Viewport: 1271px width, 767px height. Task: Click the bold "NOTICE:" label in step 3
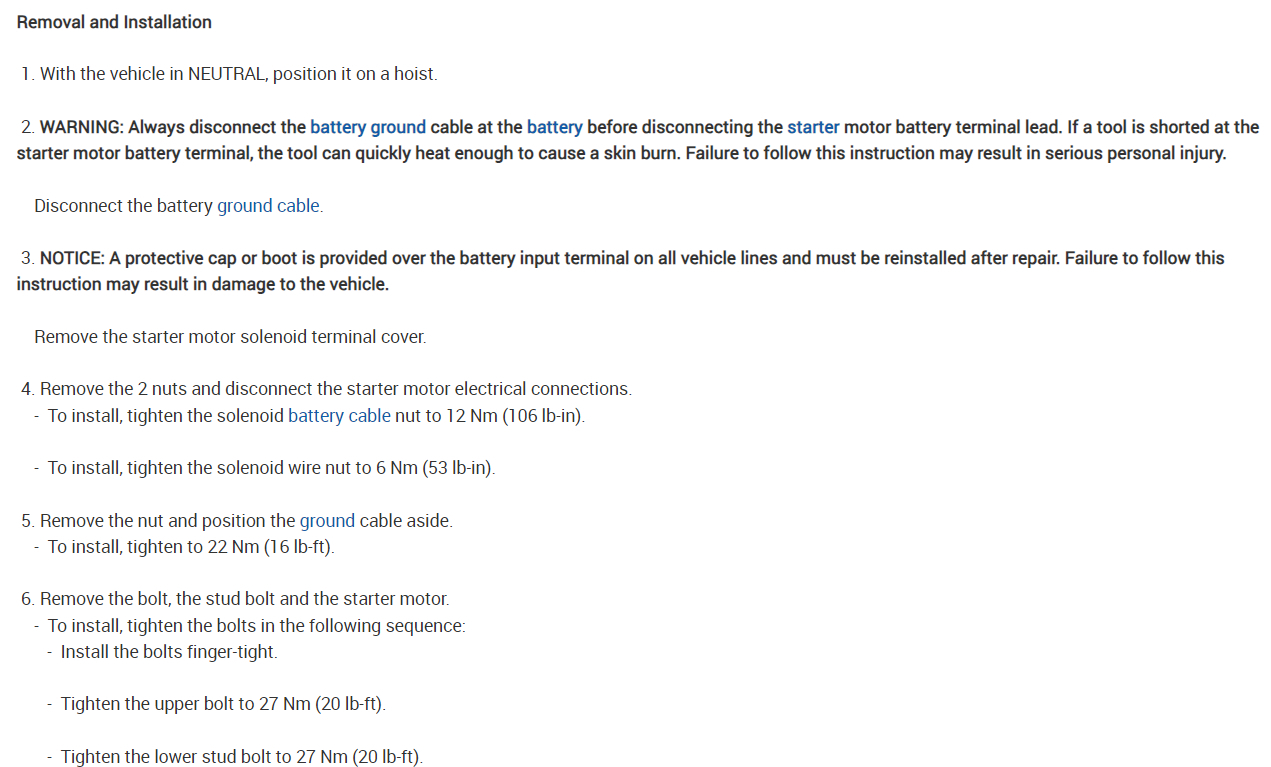click(x=72, y=258)
